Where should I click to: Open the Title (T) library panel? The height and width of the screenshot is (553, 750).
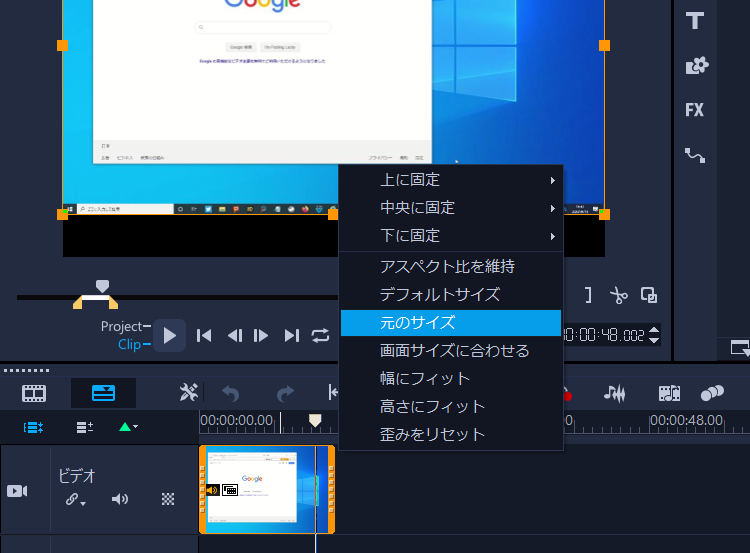click(x=695, y=21)
